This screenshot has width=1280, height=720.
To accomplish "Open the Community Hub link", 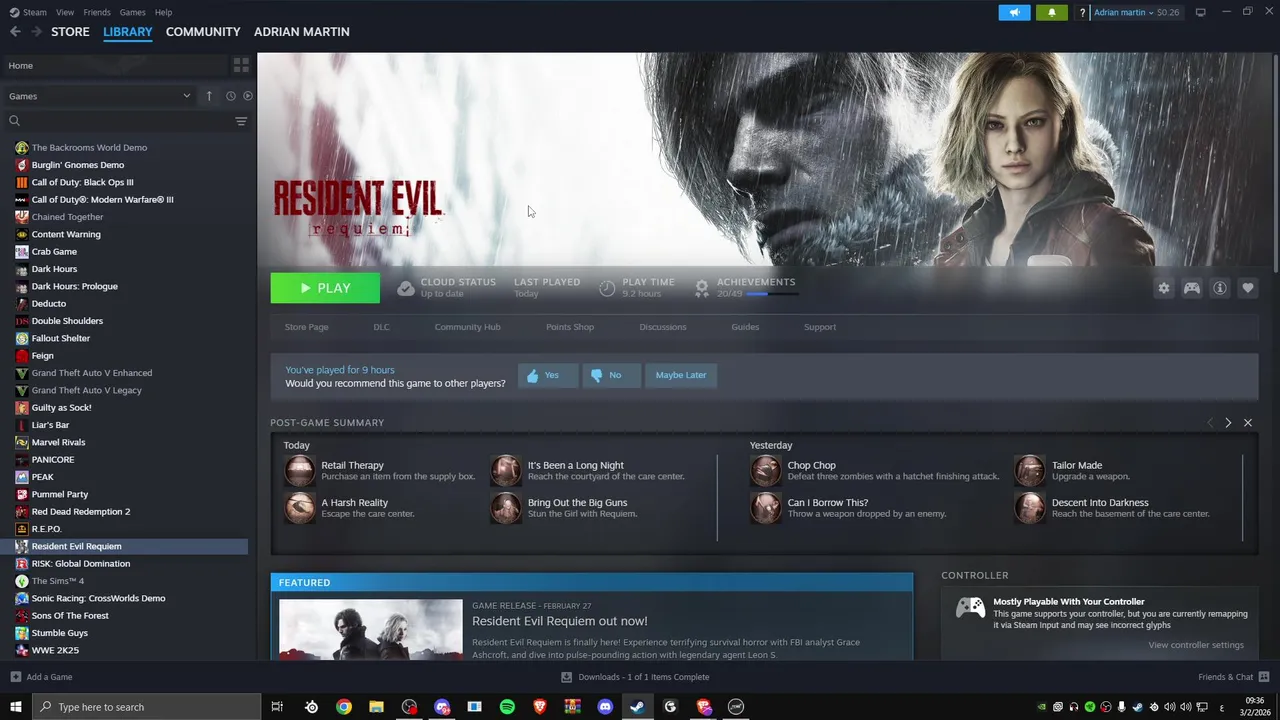I will tap(467, 327).
